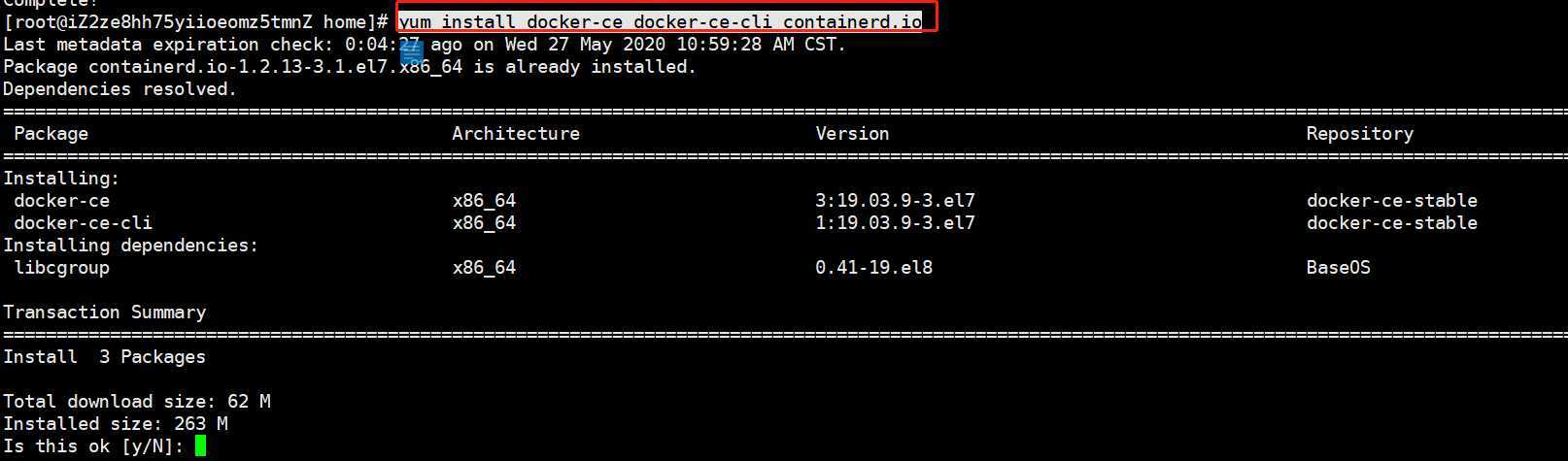Click version 3:19.03.9-3.el7 text

click(x=895, y=201)
